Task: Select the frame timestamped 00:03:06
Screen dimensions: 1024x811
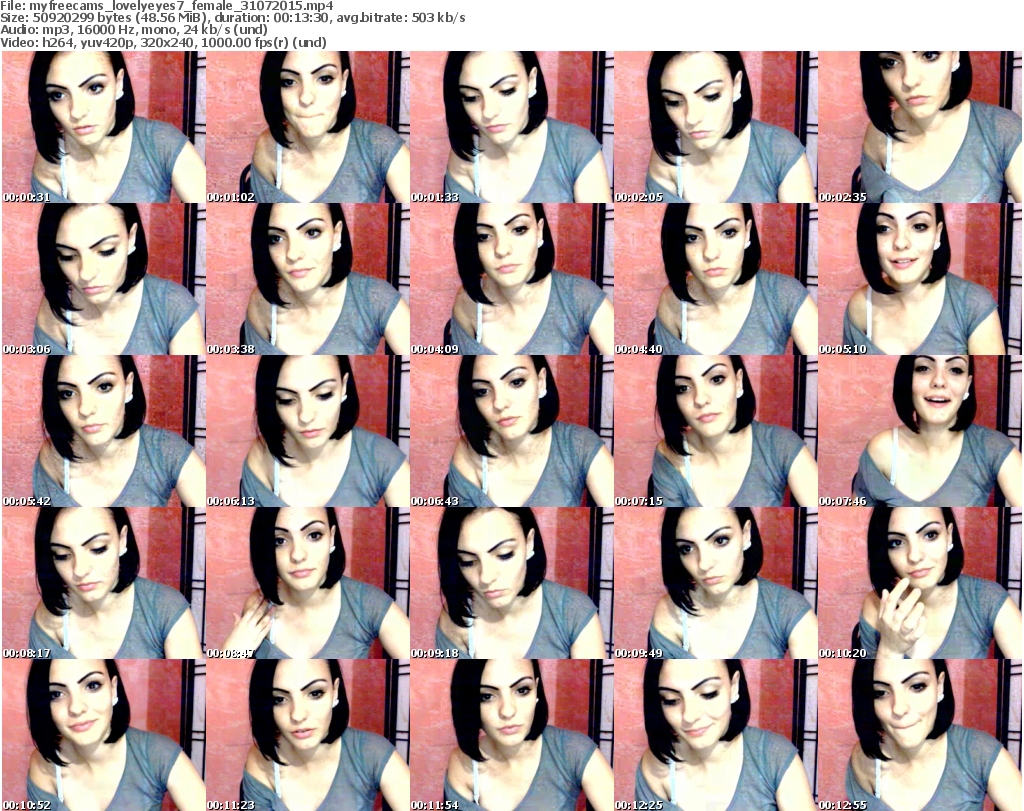Action: tap(104, 279)
